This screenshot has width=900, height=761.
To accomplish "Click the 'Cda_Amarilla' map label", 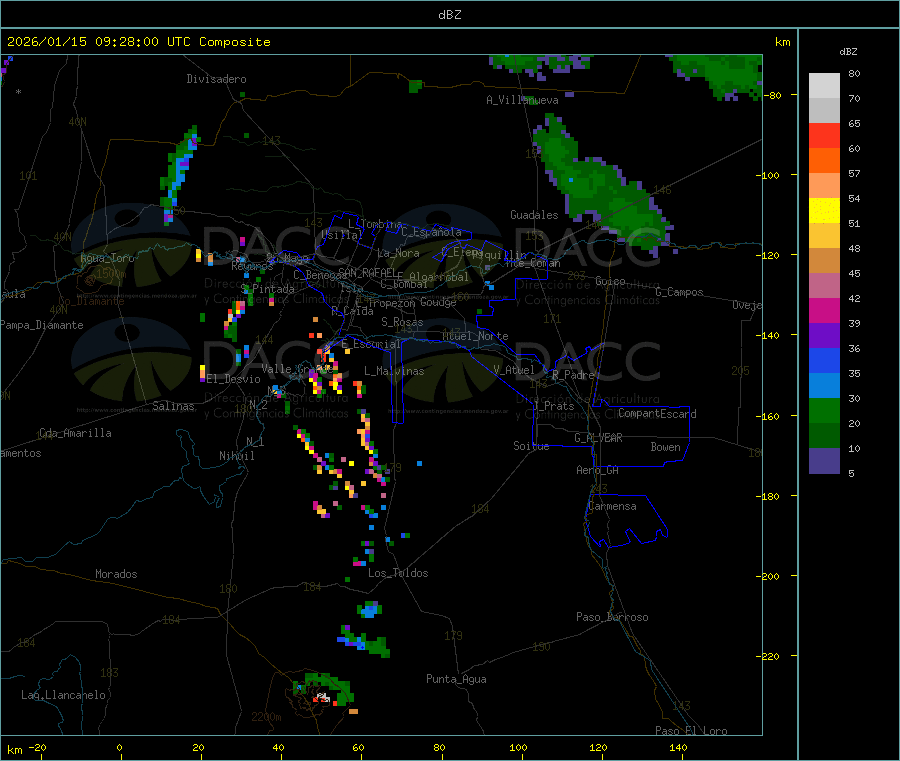I will (75, 433).
